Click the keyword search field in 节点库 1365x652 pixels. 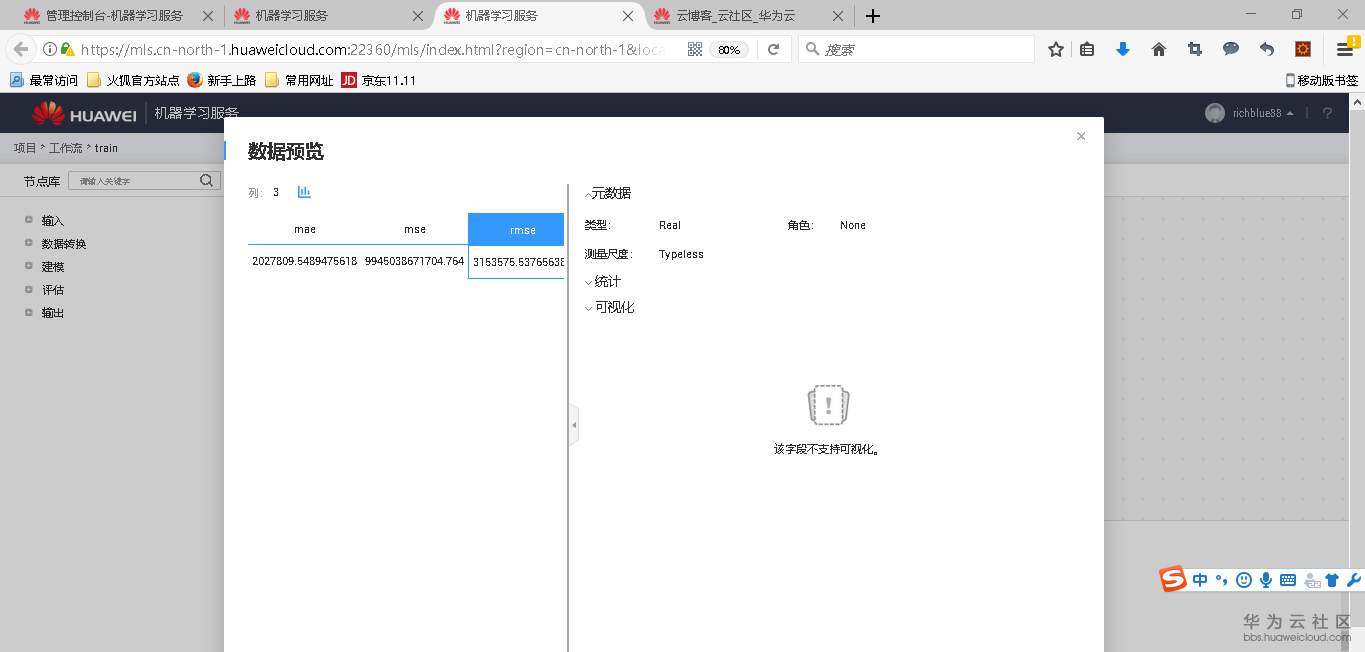click(x=140, y=180)
